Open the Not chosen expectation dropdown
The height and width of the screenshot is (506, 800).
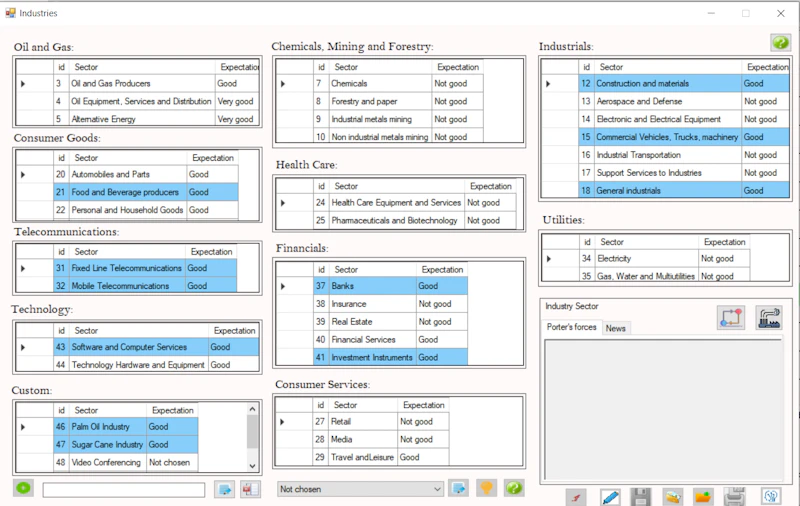[x=360, y=489]
